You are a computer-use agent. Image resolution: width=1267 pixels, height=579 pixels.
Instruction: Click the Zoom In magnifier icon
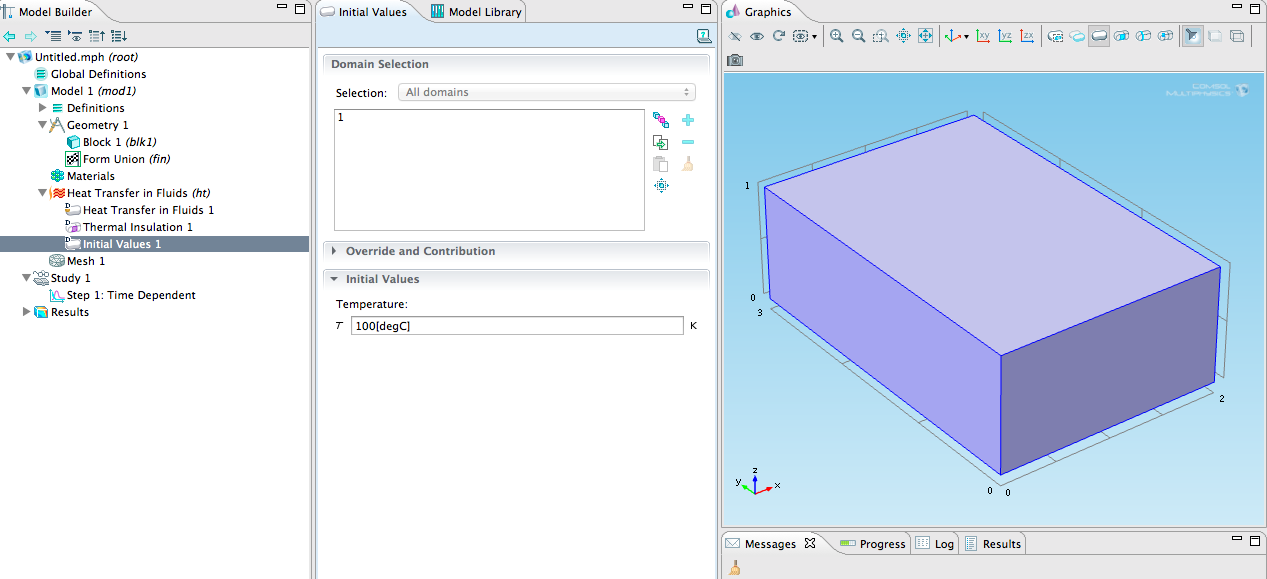coord(836,36)
